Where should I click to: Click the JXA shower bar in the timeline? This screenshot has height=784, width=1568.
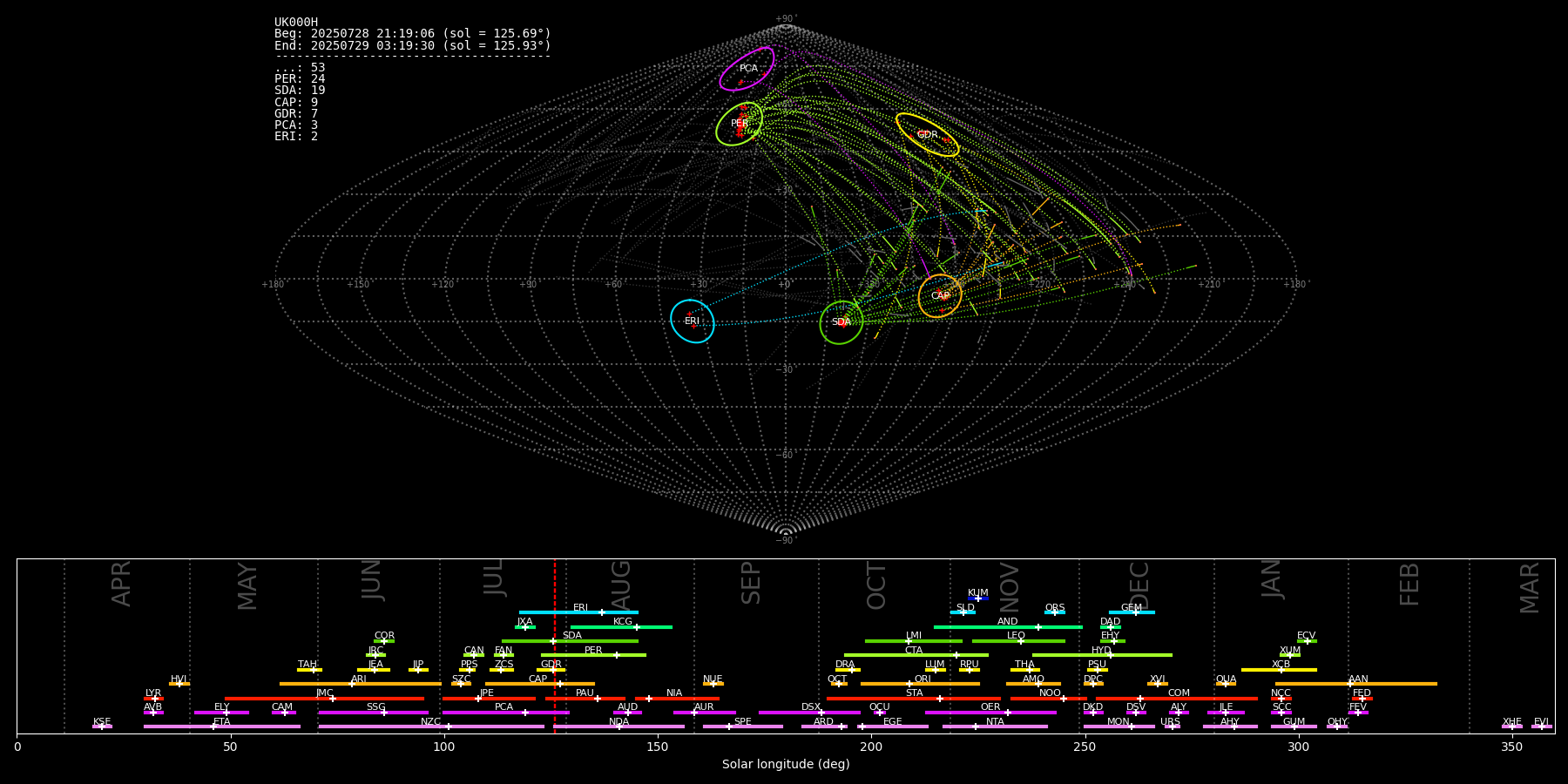point(525,626)
